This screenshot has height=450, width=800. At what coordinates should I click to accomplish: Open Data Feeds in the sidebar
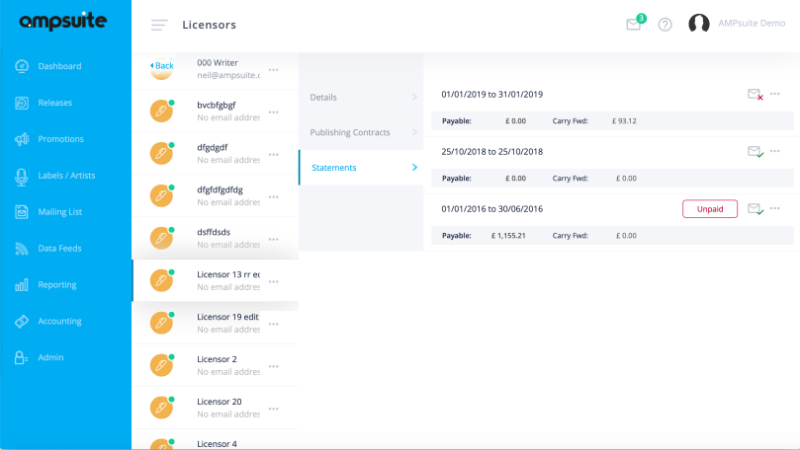(x=59, y=248)
